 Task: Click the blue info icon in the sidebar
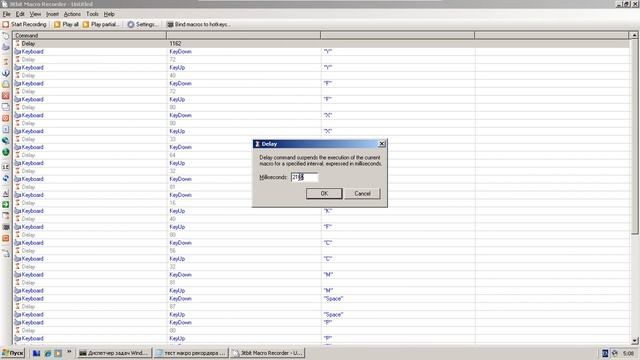6,73
